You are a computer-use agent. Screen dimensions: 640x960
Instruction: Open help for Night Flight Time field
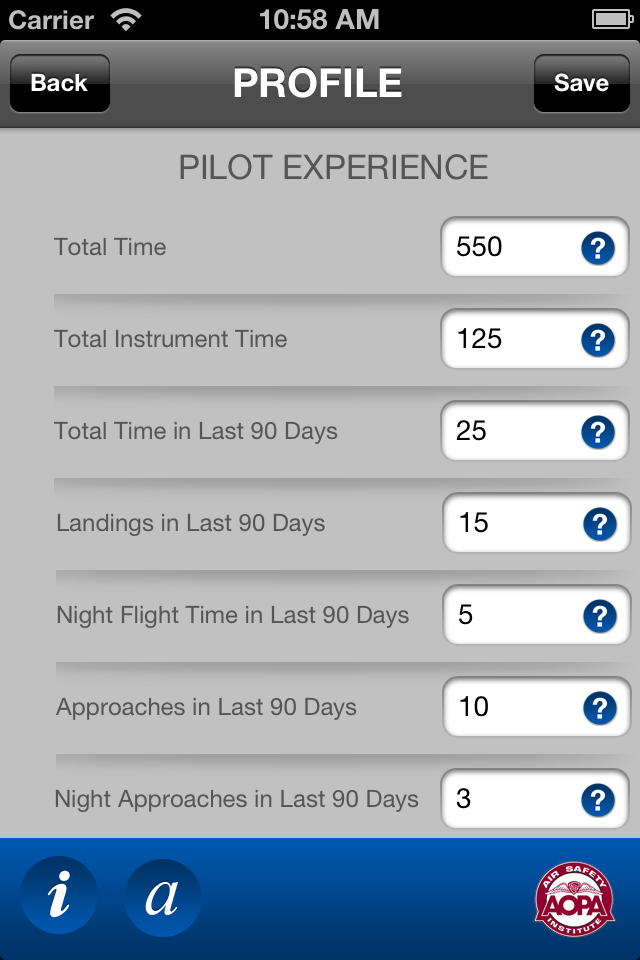click(599, 616)
